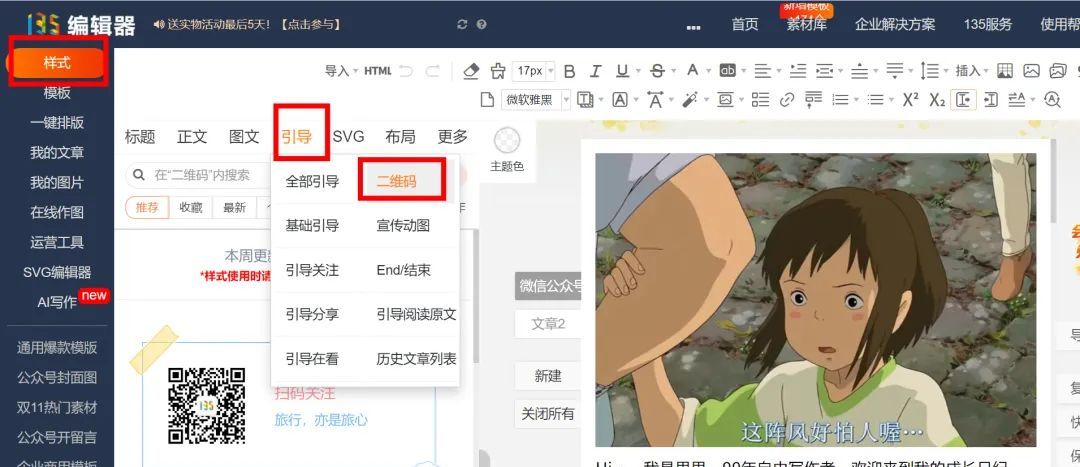Open the 主题色 theme color picker

point(507,149)
